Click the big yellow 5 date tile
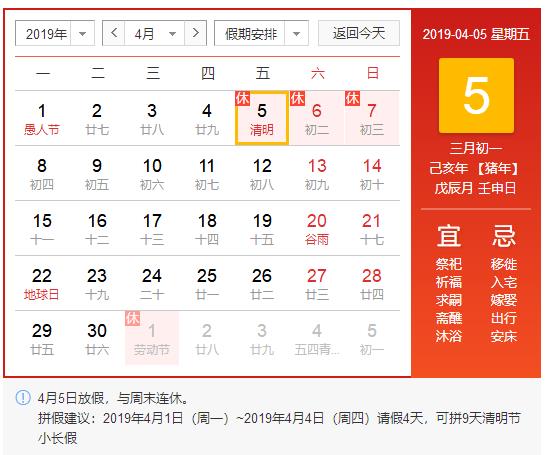 [x=476, y=96]
